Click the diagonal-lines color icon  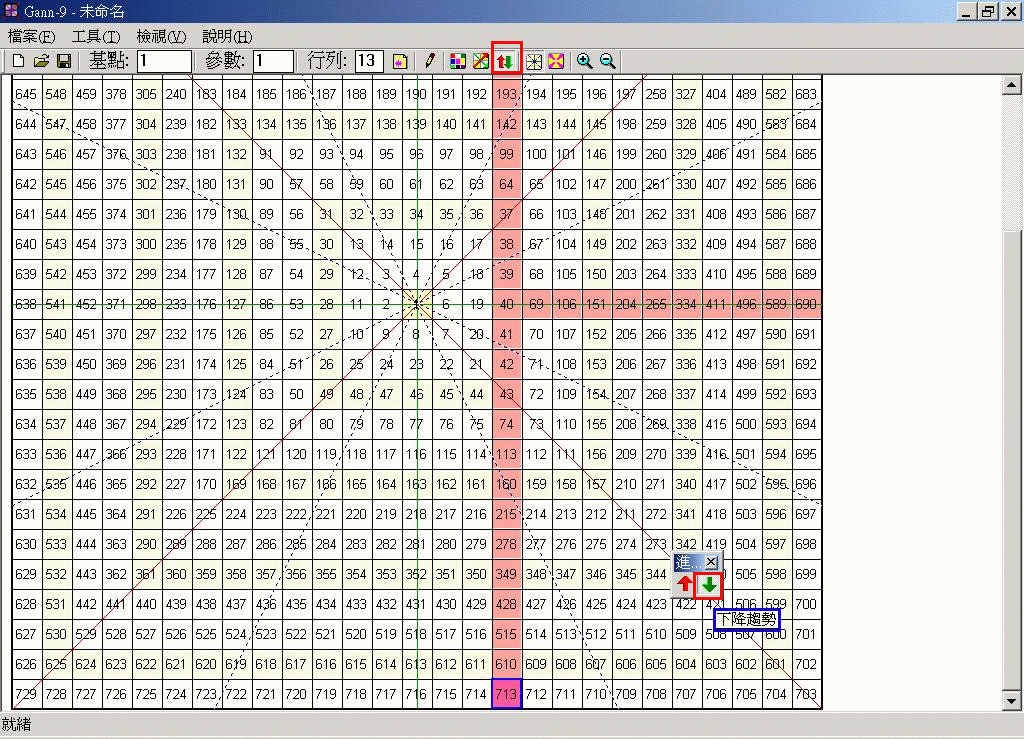(x=481, y=61)
